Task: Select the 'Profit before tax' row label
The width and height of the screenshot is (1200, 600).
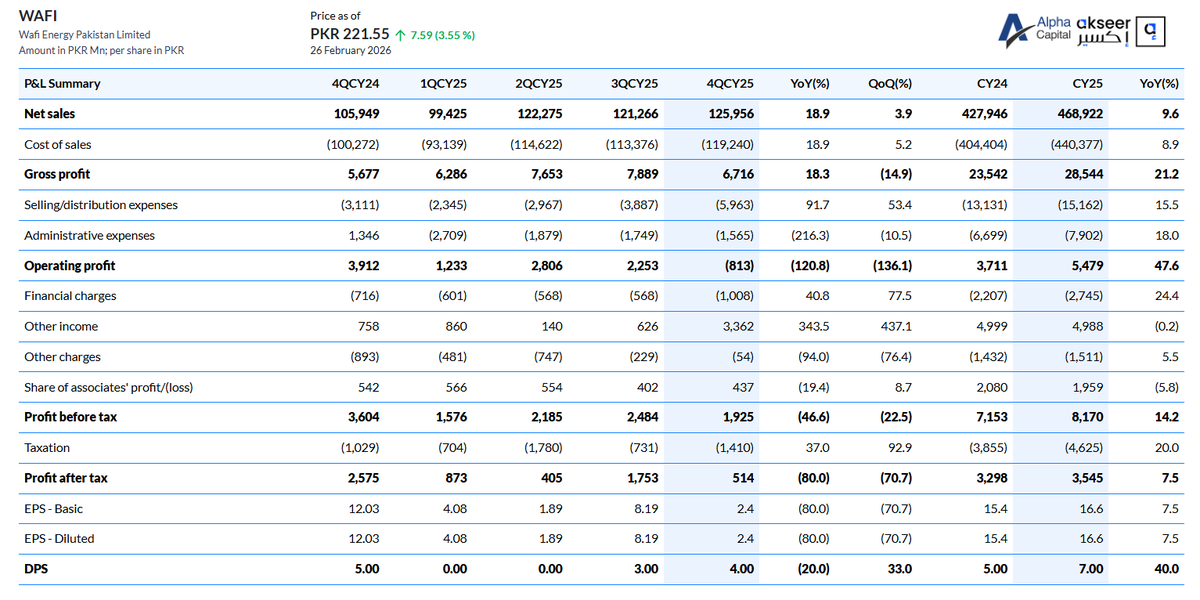Action: pyautogui.click(x=70, y=417)
